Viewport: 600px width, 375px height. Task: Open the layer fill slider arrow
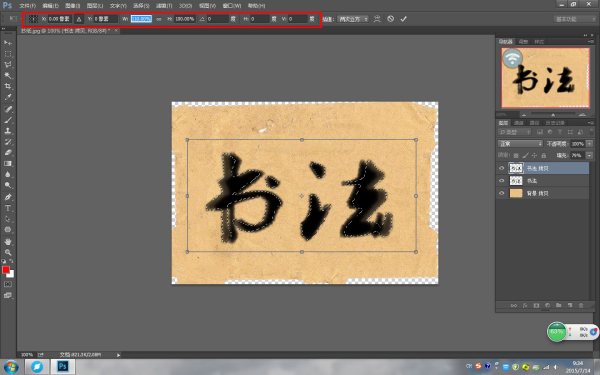point(589,155)
